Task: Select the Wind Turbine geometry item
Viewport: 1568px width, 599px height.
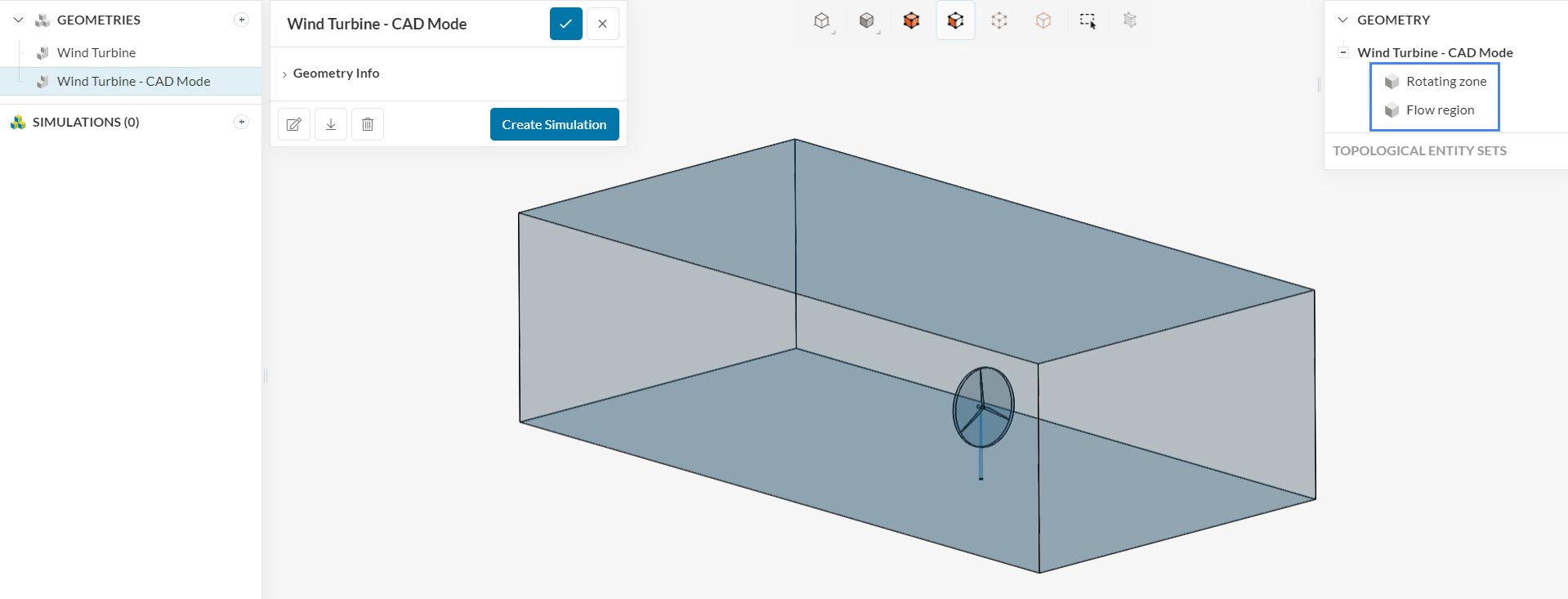Action: (96, 52)
